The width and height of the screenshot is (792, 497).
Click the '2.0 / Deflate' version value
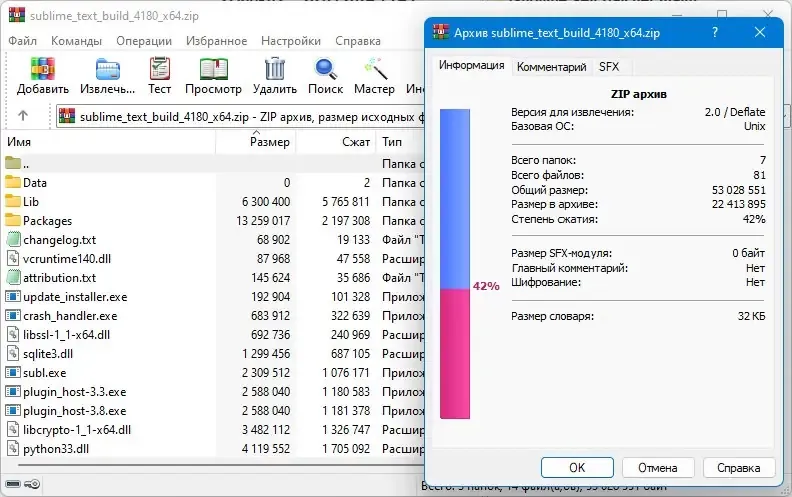735,112
